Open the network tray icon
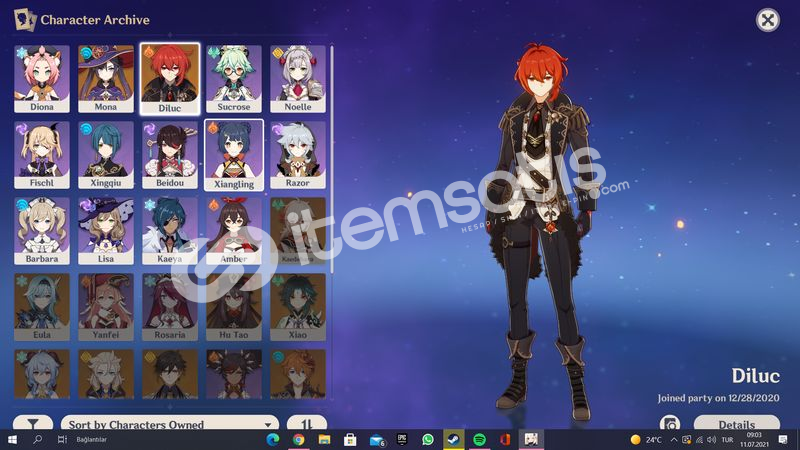Image resolution: width=800 pixels, height=450 pixels. pyautogui.click(x=699, y=440)
